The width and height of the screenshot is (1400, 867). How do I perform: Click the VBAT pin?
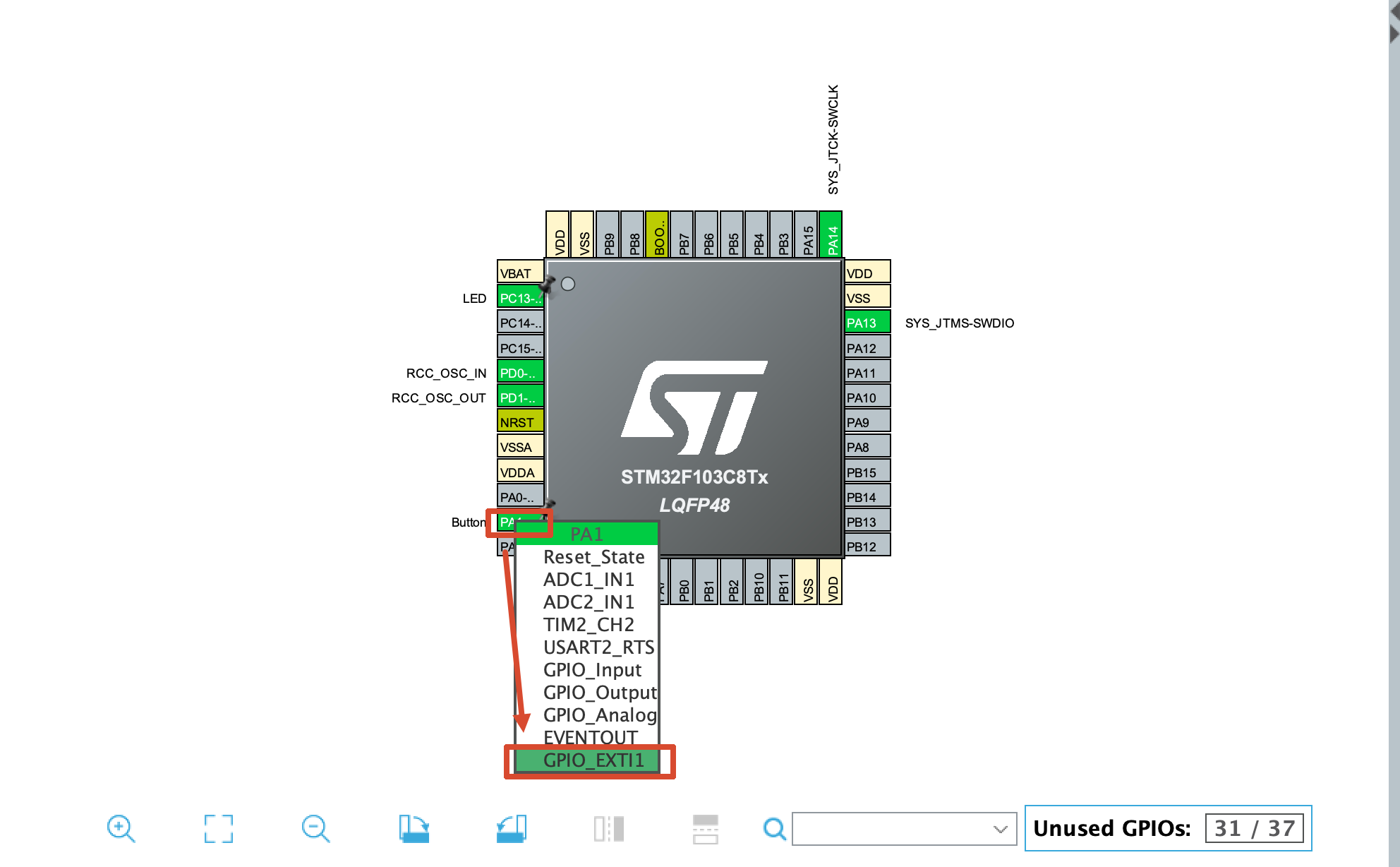click(521, 273)
